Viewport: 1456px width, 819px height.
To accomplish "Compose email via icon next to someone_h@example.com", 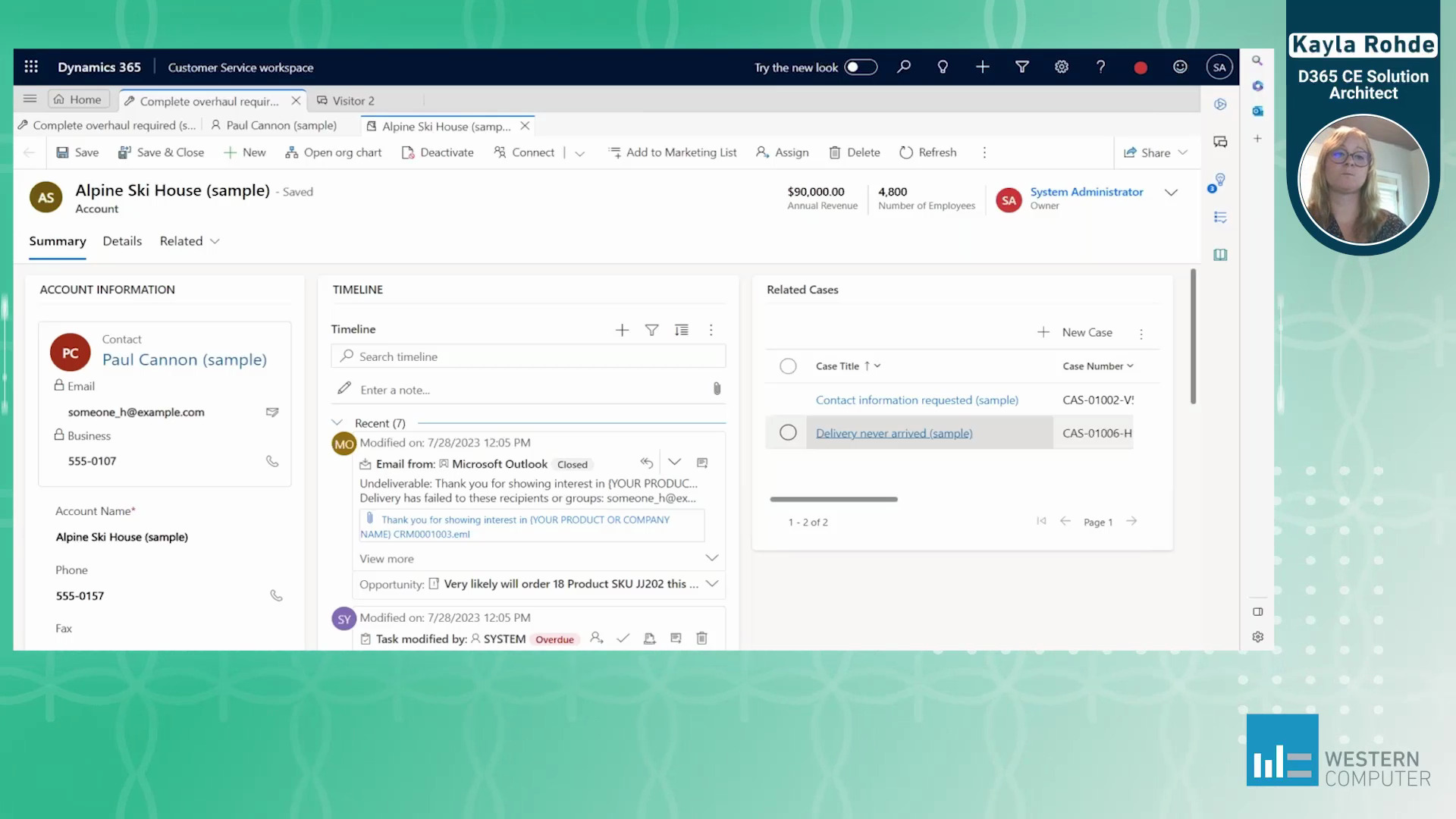I will pyautogui.click(x=272, y=412).
